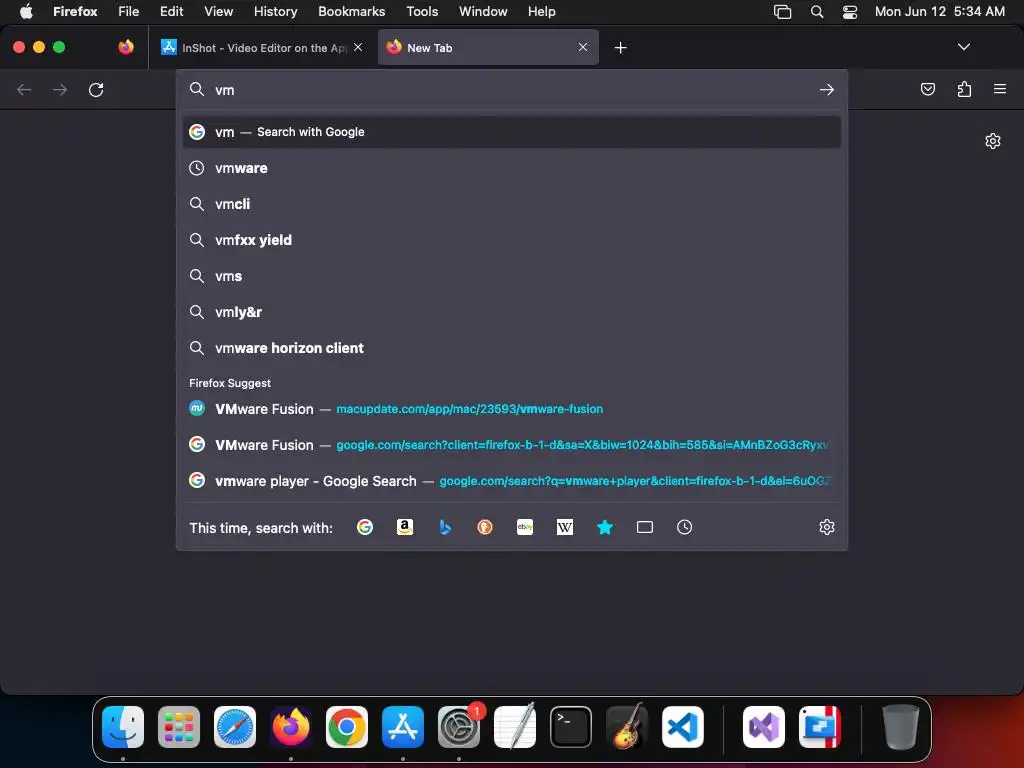Viewport: 1024px width, 768px height.
Task: Launch GarageBand from the Dock
Action: 627,727
